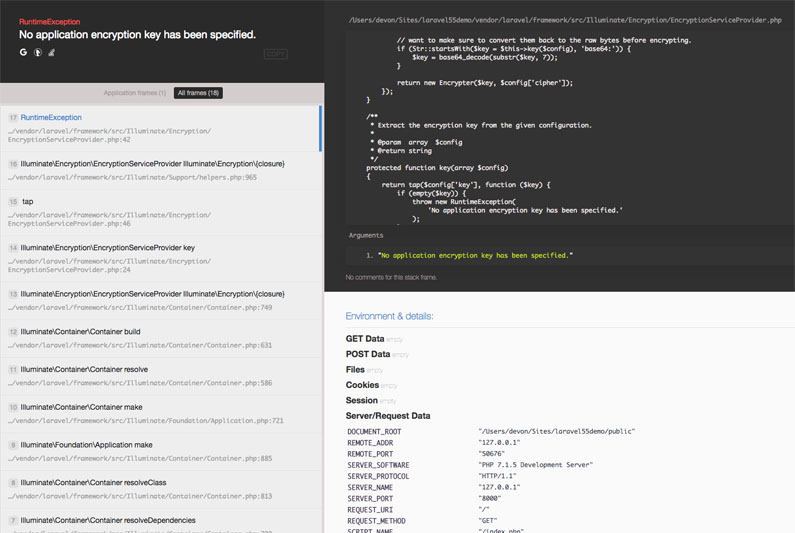Click the SERVER_SOFTWARE key
Image resolution: width=795 pixels, height=533 pixels.
378,465
